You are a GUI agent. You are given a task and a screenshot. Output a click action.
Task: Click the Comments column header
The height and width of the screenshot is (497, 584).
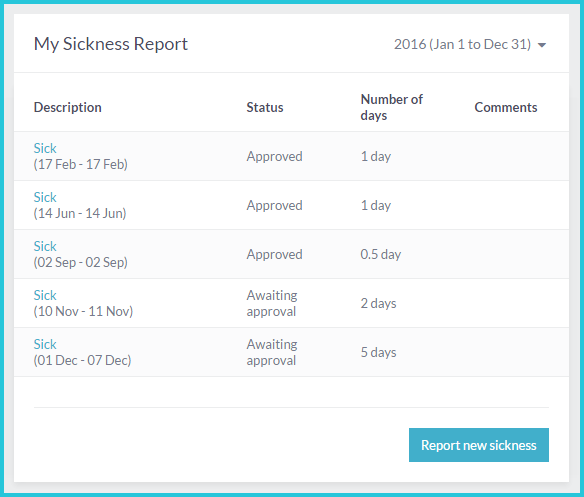point(506,107)
